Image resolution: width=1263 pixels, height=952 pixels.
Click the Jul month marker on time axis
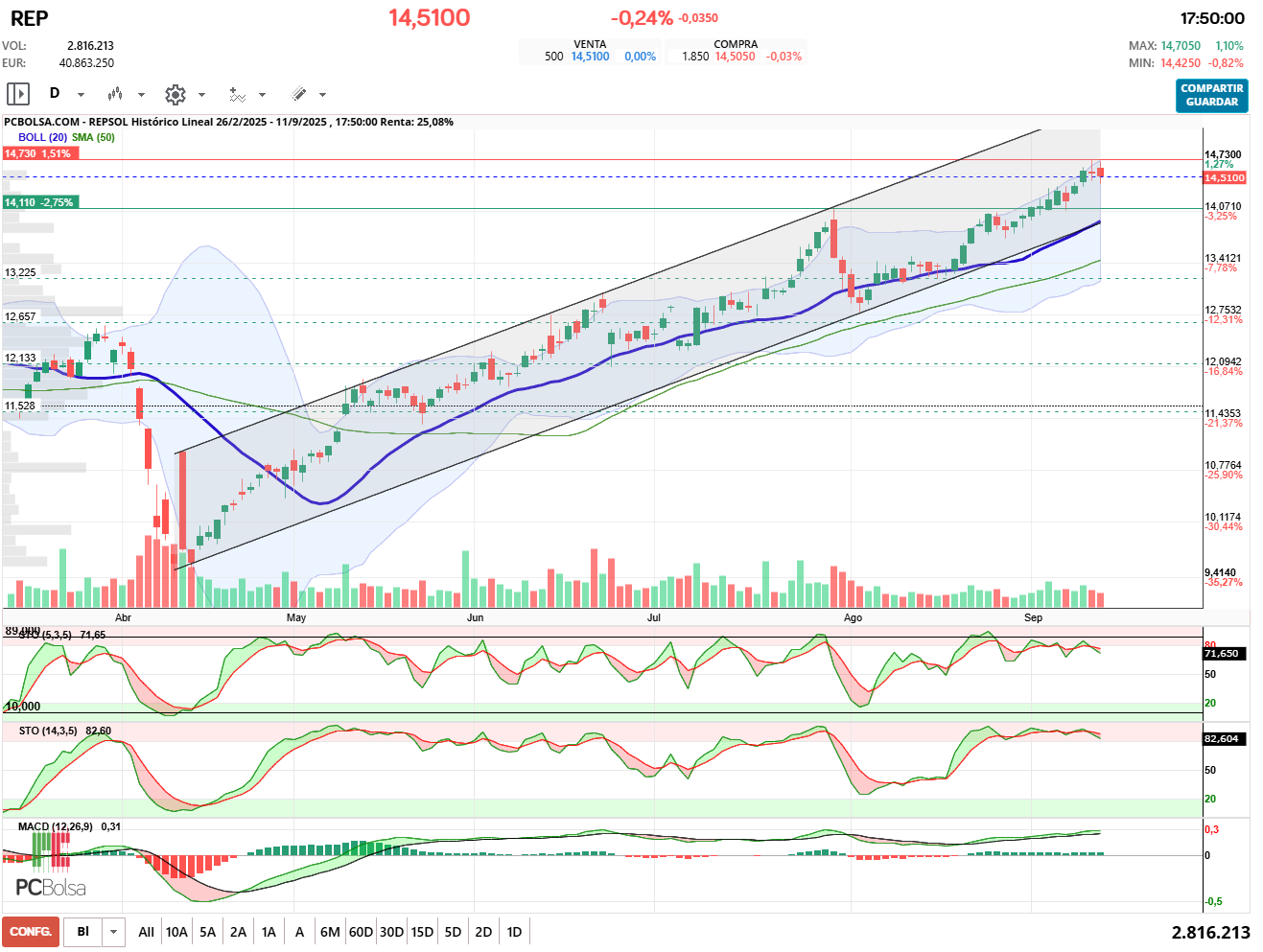pyautogui.click(x=654, y=617)
